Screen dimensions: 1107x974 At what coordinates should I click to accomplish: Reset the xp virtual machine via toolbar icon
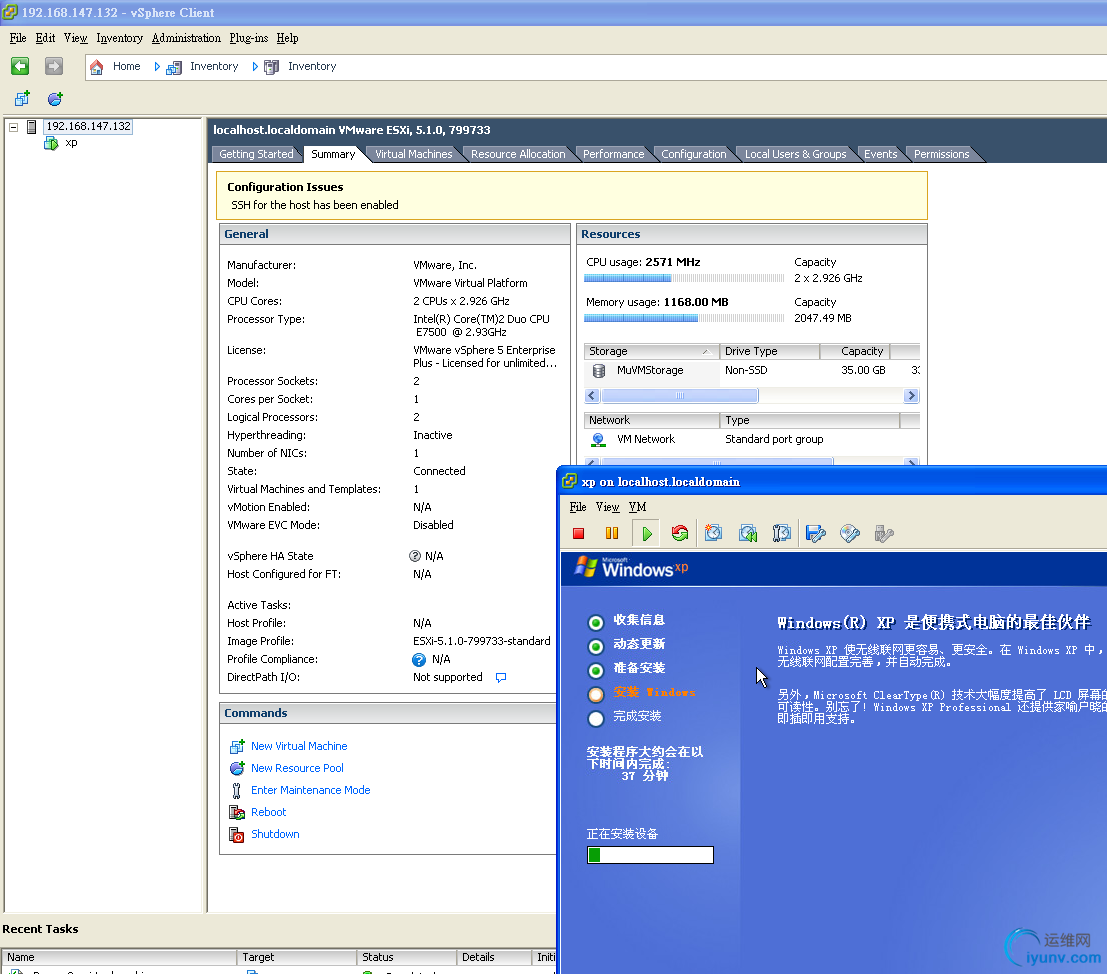(x=680, y=534)
